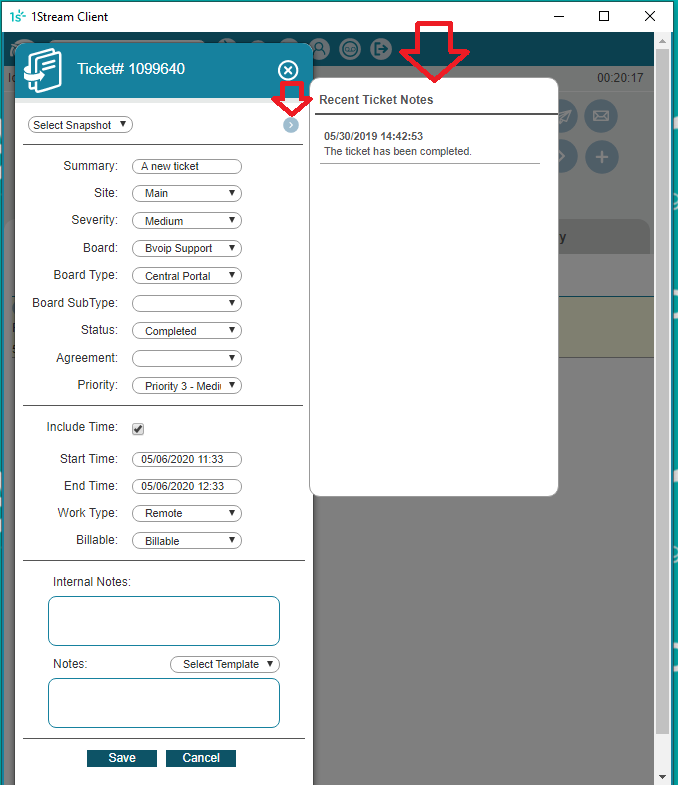678x785 pixels.
Task: Click scrollbar down arrow on right
Action: 662,777
